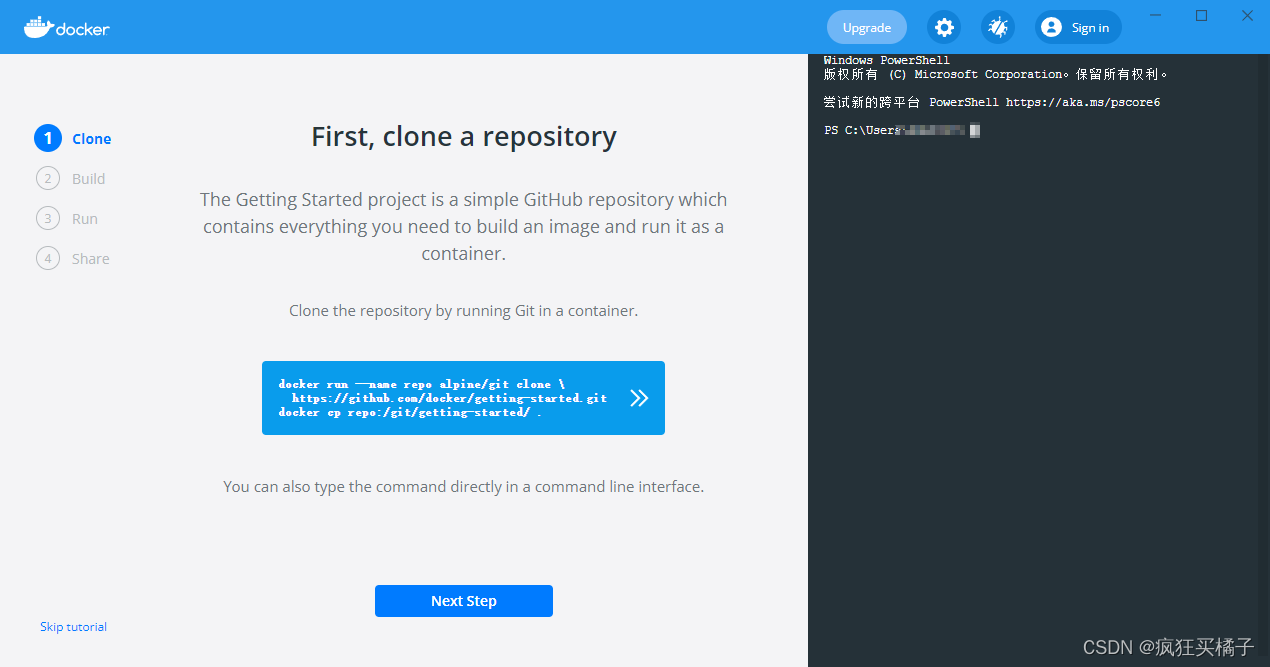Viewport: 1270px width, 667px height.
Task: Click the Sign in button
Action: point(1078,27)
